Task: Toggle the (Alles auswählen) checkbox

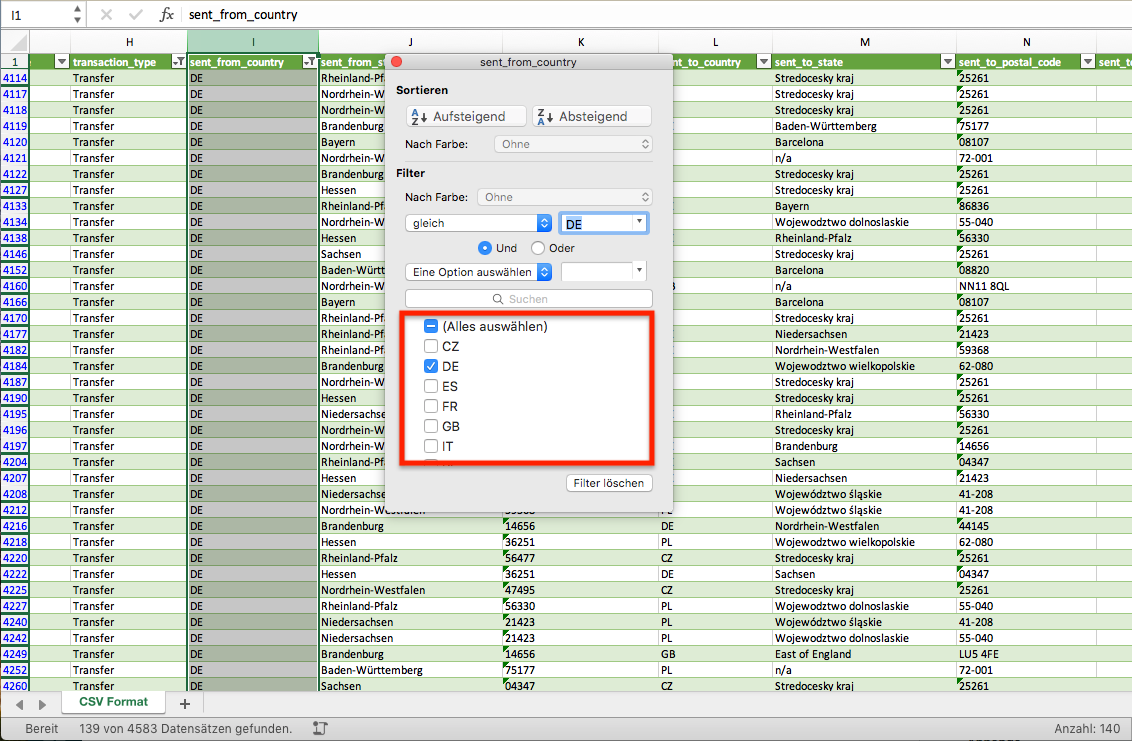Action: point(431,326)
